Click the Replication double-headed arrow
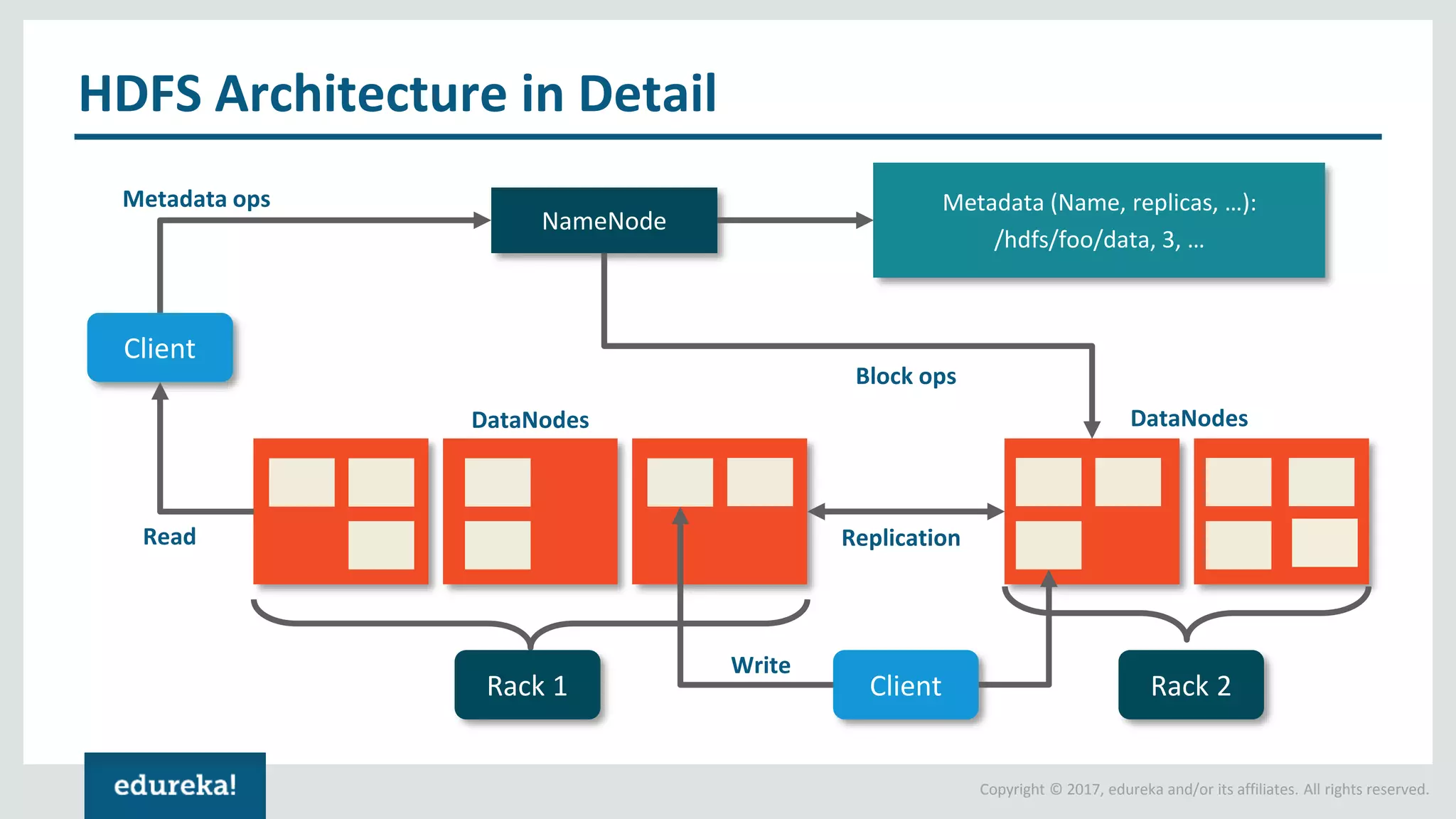 click(905, 510)
